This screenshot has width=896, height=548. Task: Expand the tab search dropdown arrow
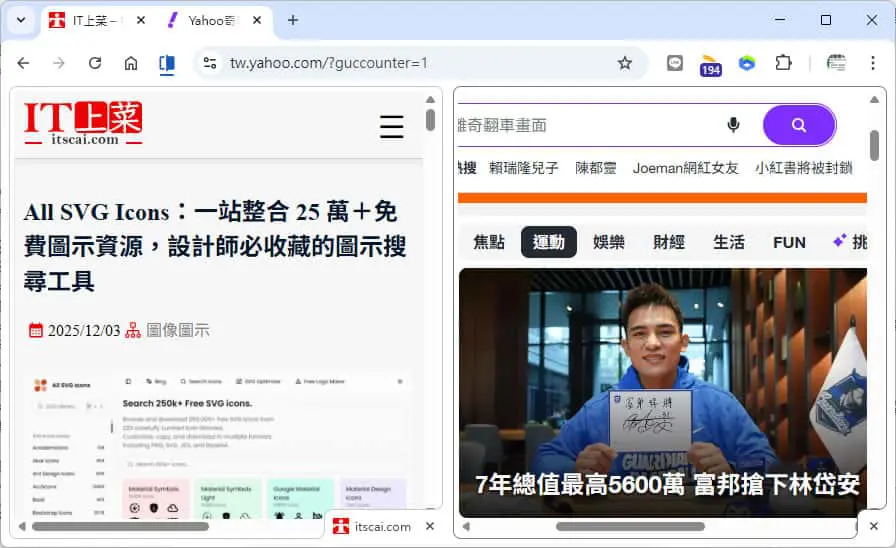21,20
